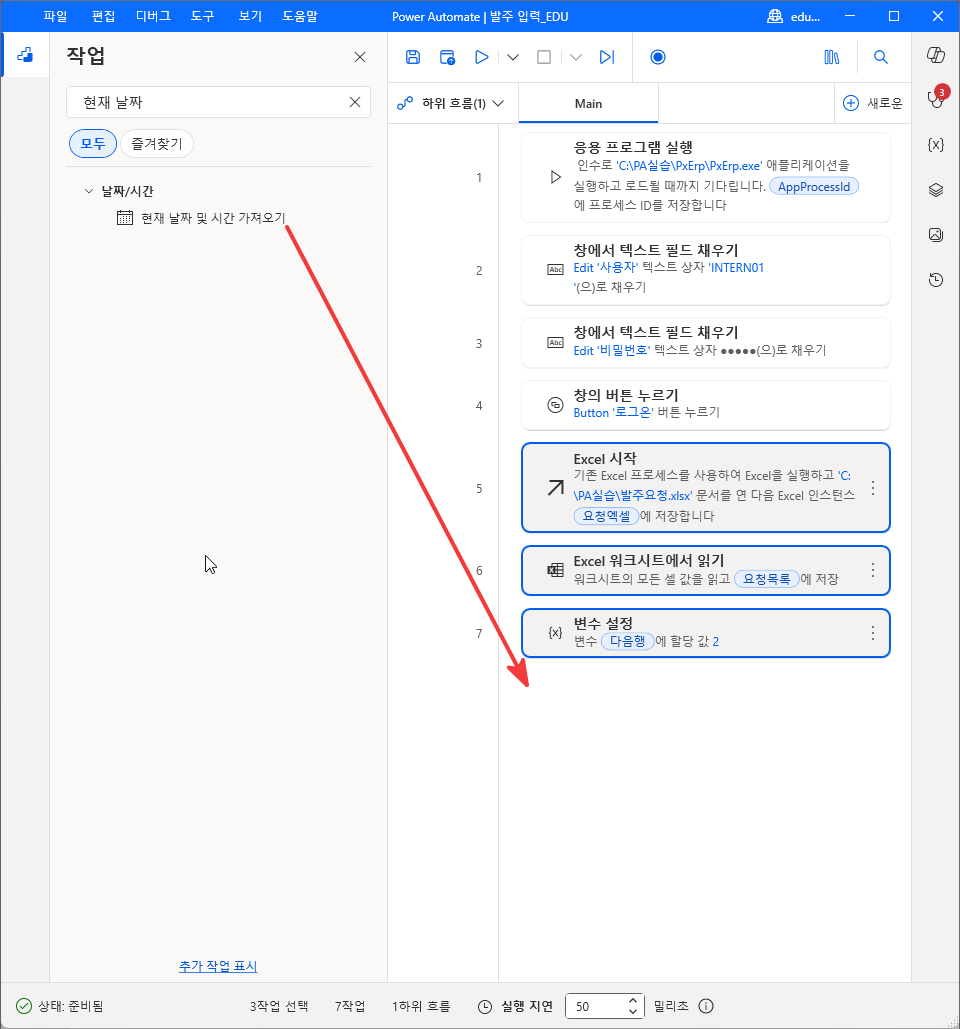Select Excel 워크시트에서 읽기 action

(x=705, y=570)
